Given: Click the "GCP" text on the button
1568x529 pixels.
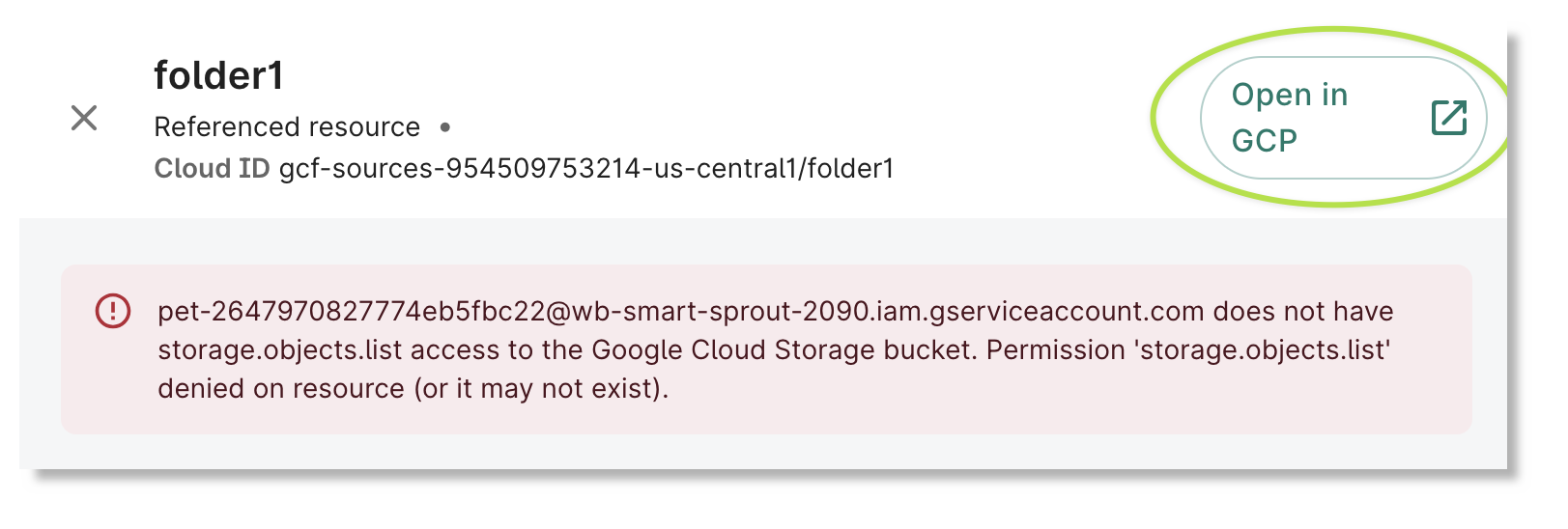Looking at the screenshot, I should (1264, 141).
